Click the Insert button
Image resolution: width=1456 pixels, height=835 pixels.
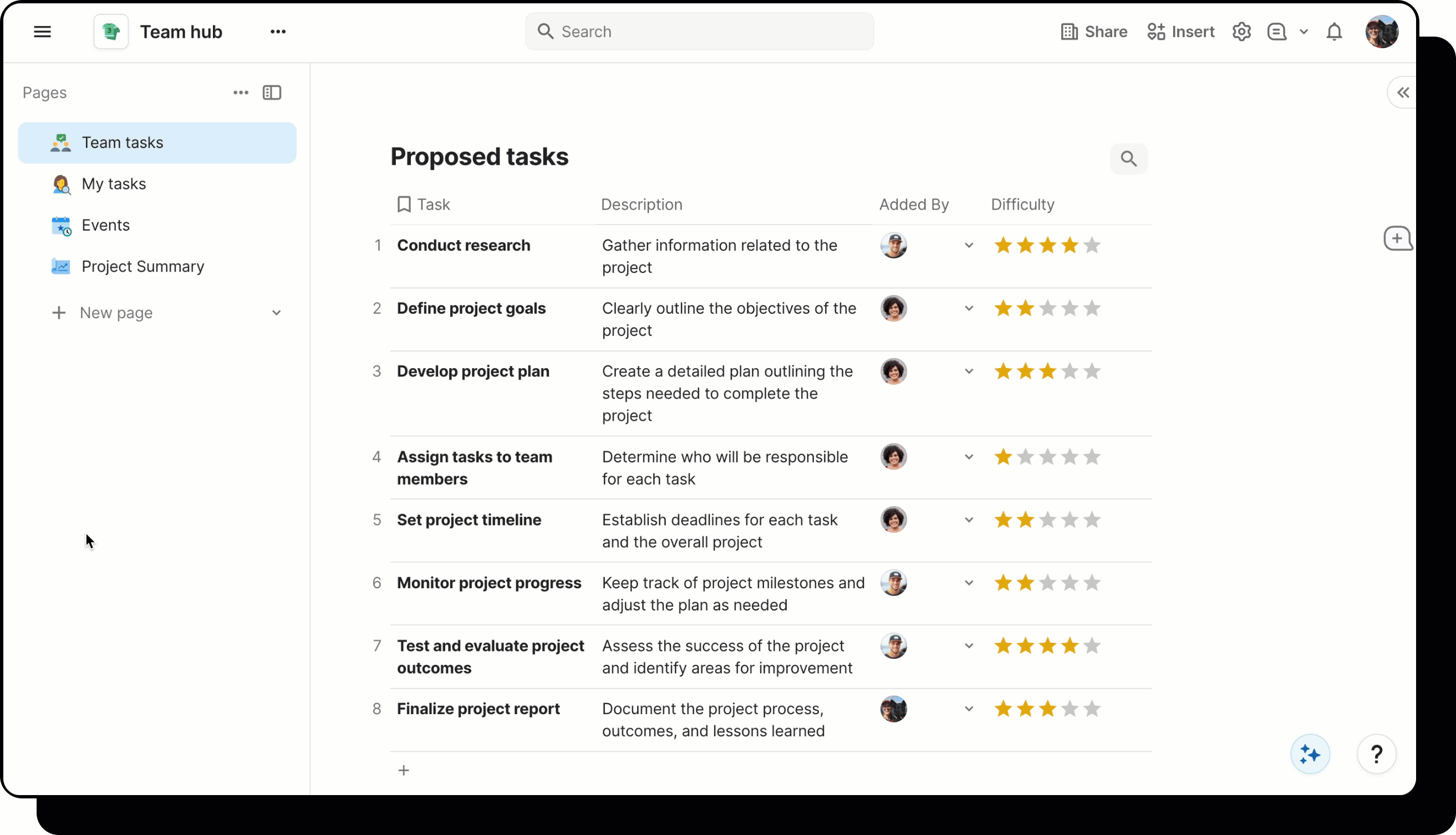click(x=1181, y=32)
